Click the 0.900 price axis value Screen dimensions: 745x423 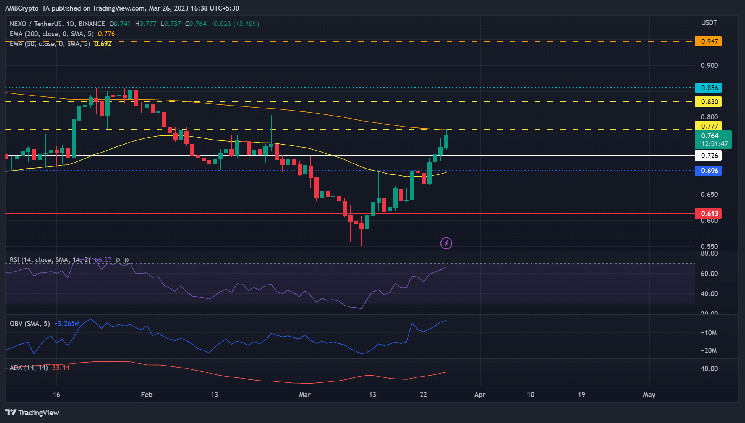pyautogui.click(x=709, y=66)
